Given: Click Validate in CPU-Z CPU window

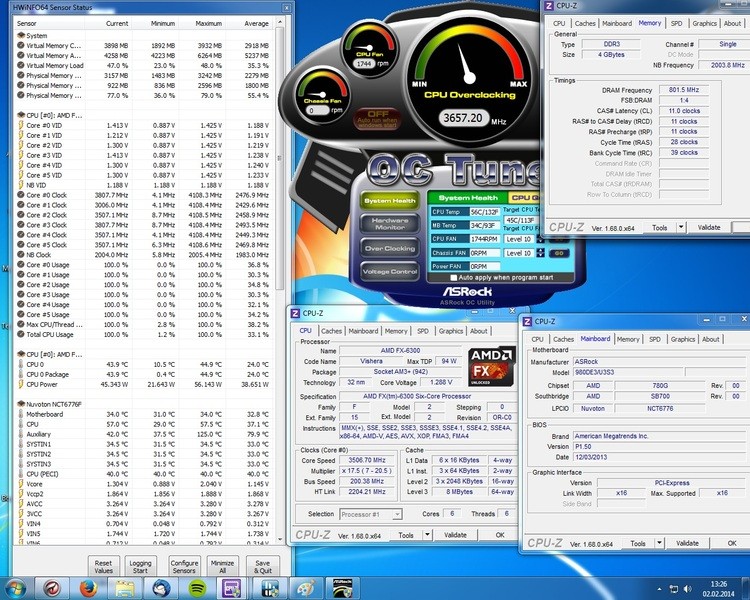Looking at the screenshot, I should [455, 535].
